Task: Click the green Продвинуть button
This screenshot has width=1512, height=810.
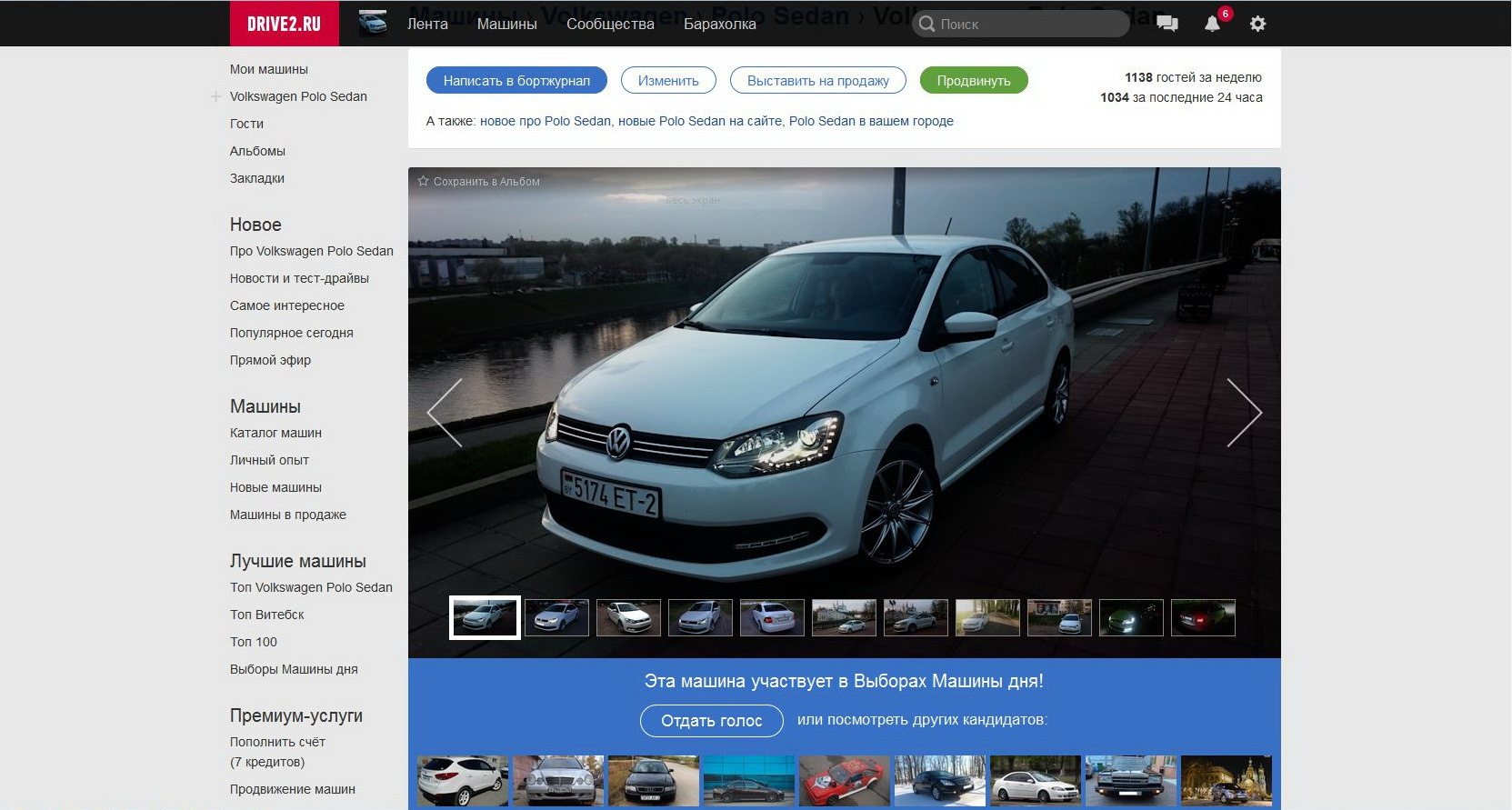Action: [x=974, y=80]
